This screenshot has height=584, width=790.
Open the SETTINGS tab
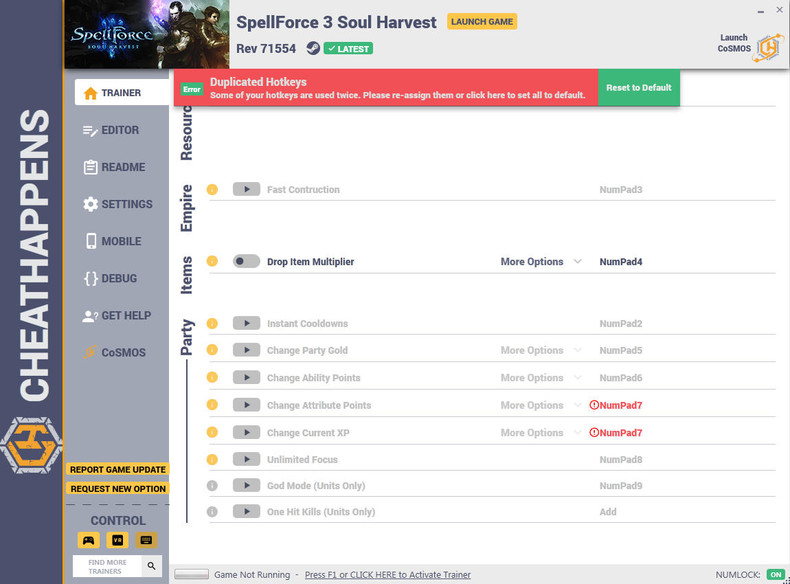tap(117, 204)
